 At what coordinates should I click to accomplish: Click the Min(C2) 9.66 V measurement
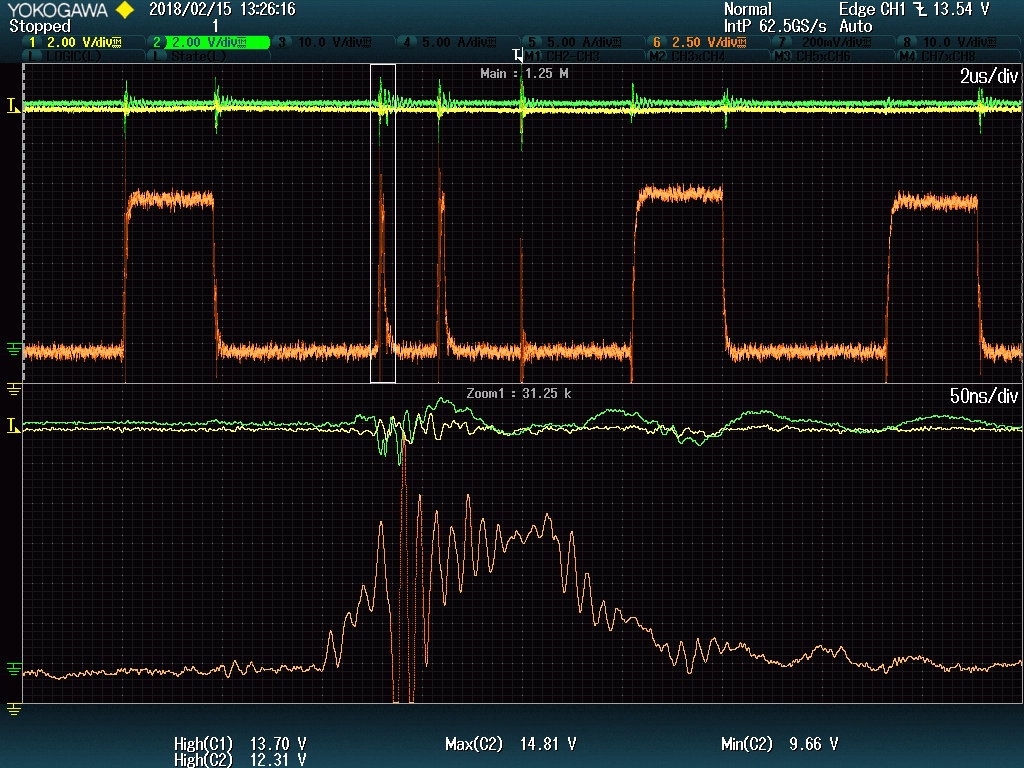click(x=780, y=744)
